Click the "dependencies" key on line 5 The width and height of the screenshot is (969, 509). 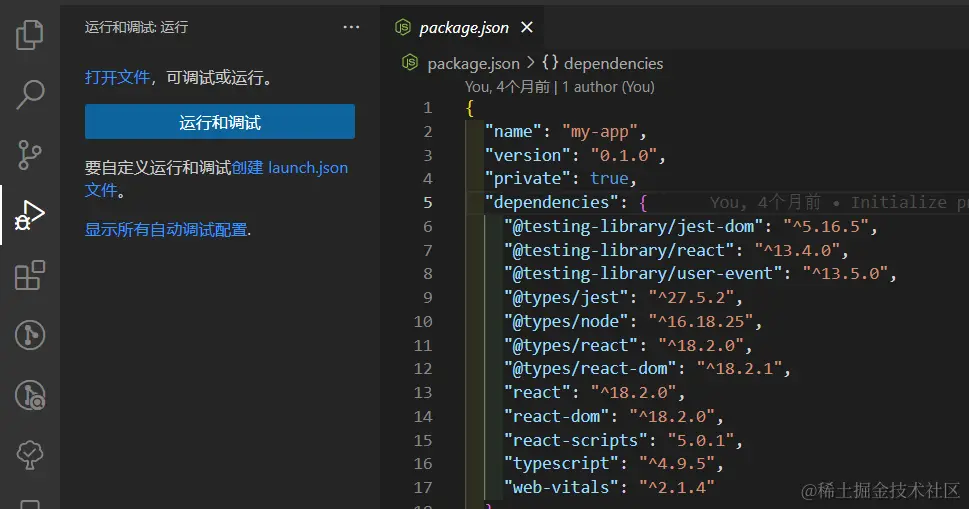pyautogui.click(x=551, y=203)
